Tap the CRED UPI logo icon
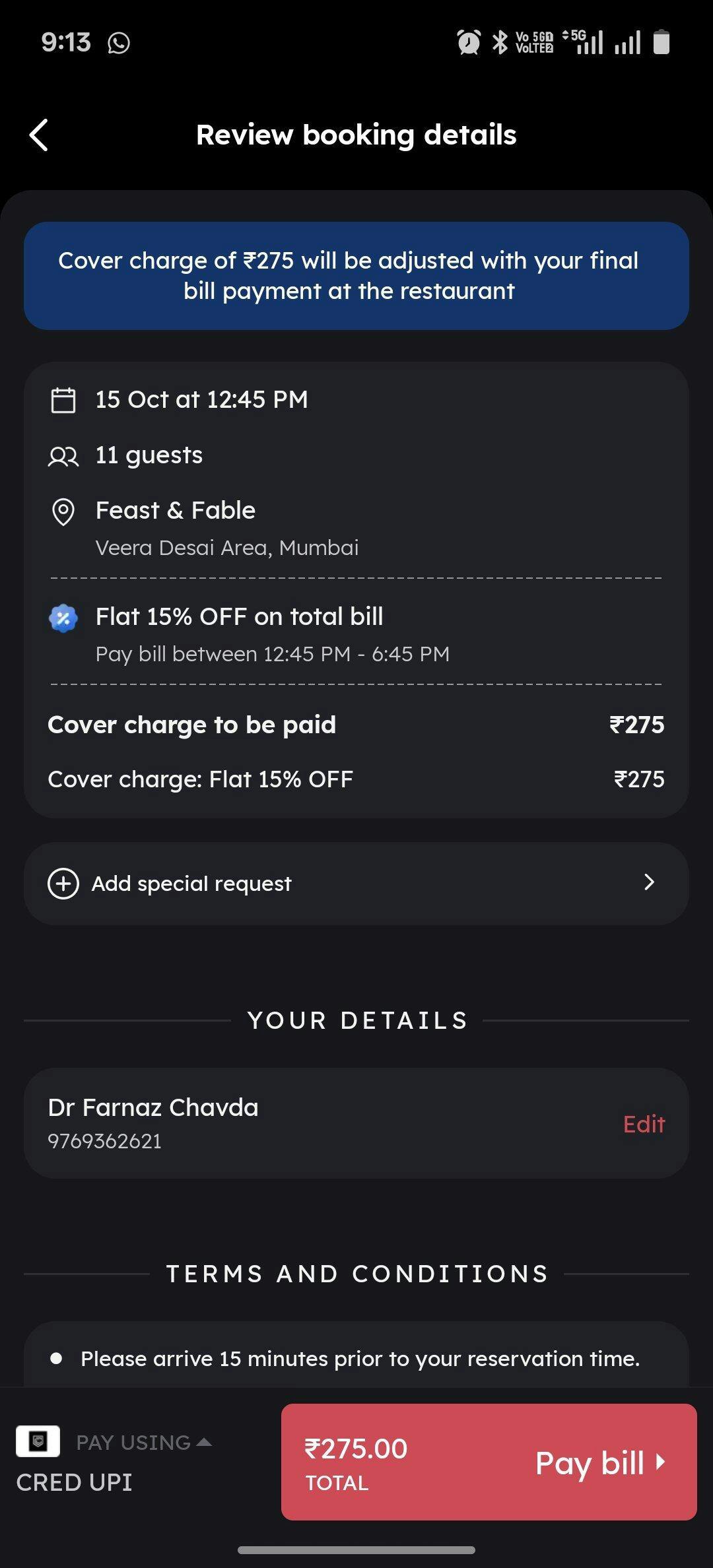The width and height of the screenshot is (713, 1568). coord(38,1441)
